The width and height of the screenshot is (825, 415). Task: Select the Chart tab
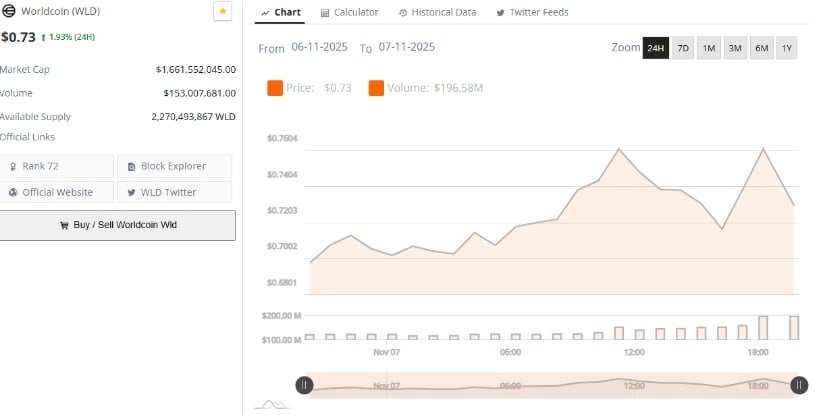[281, 13]
